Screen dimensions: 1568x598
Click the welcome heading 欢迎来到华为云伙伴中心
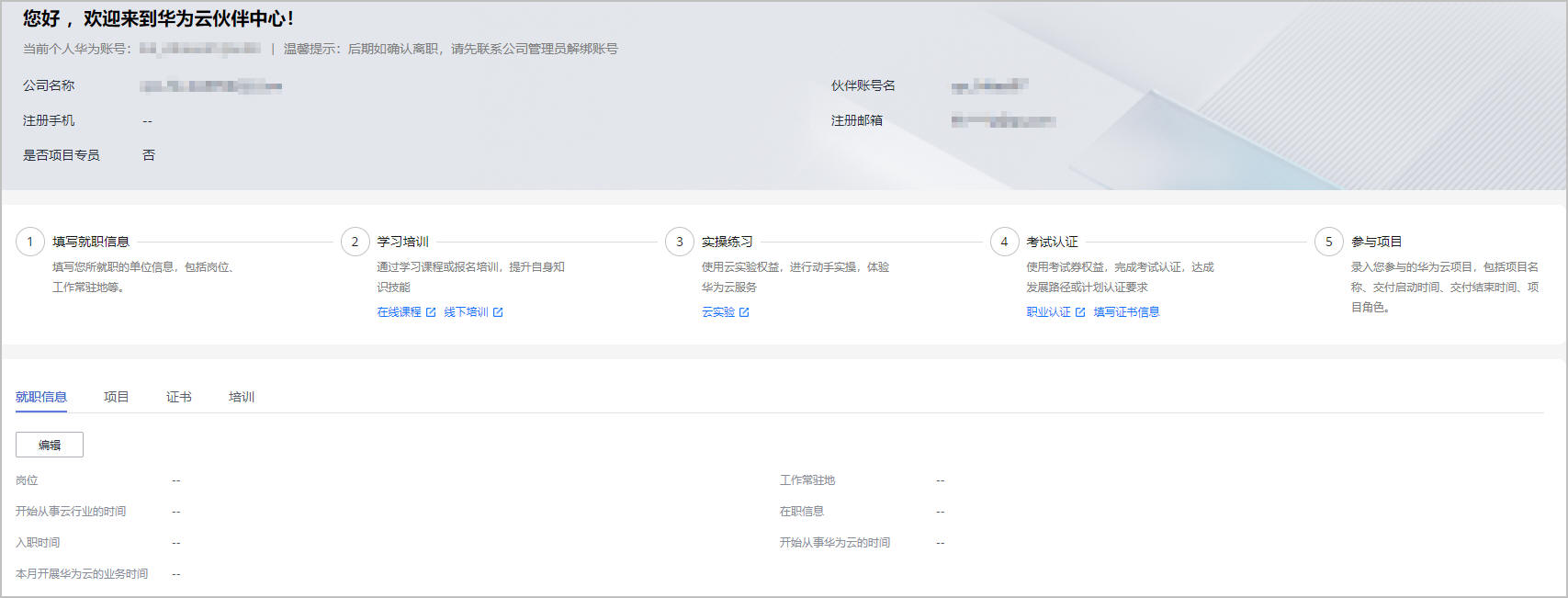188,18
